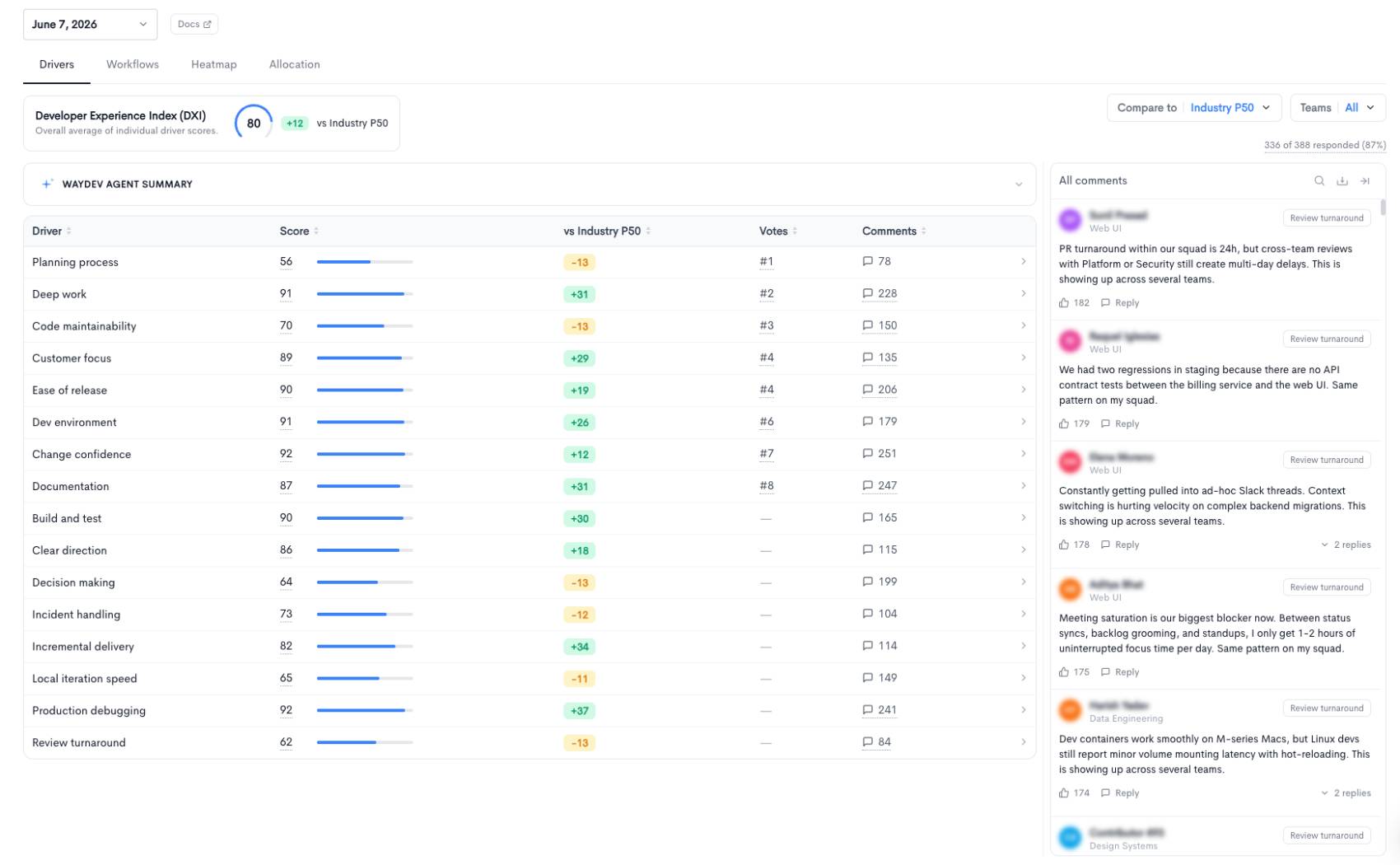The image size is (1400, 865).
Task: Open the June 7, 2026 date dropdown
Action: click(x=90, y=25)
